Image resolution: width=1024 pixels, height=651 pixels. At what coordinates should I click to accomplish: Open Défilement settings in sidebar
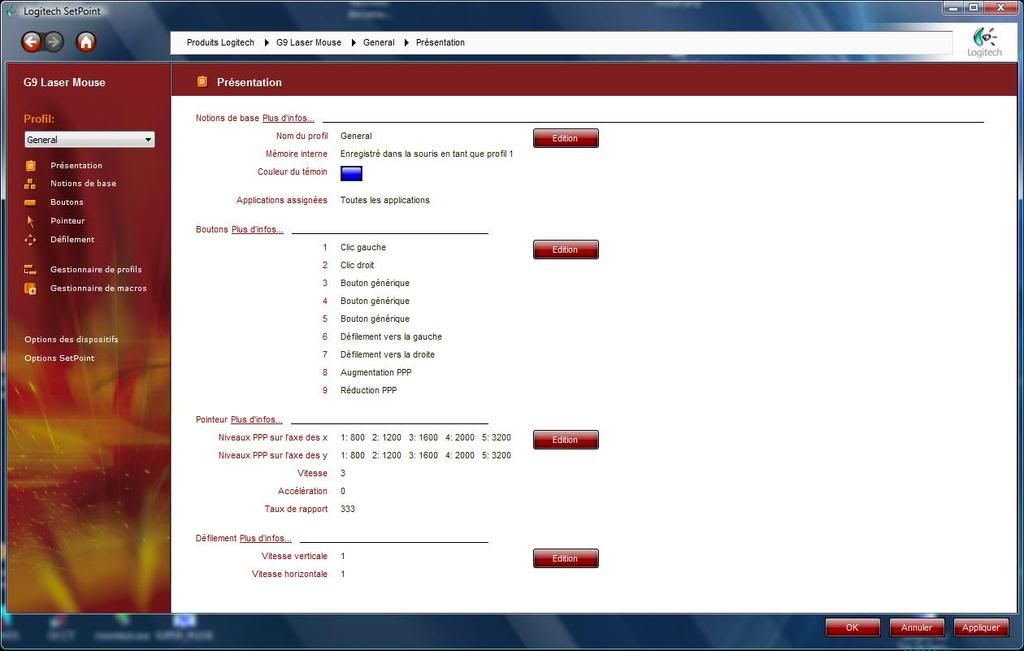[x=71, y=240]
